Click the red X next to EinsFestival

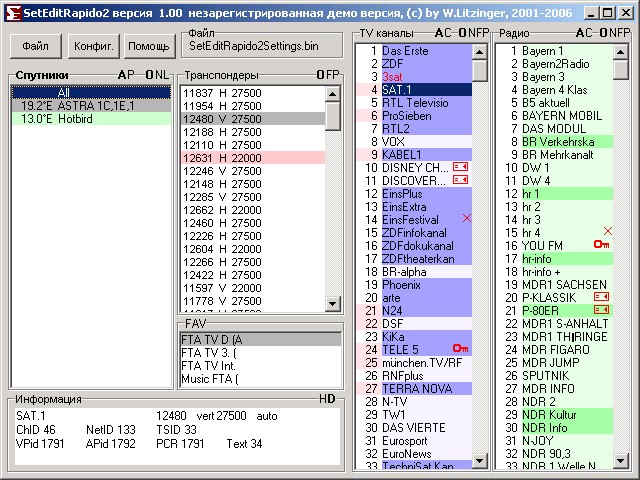466,219
